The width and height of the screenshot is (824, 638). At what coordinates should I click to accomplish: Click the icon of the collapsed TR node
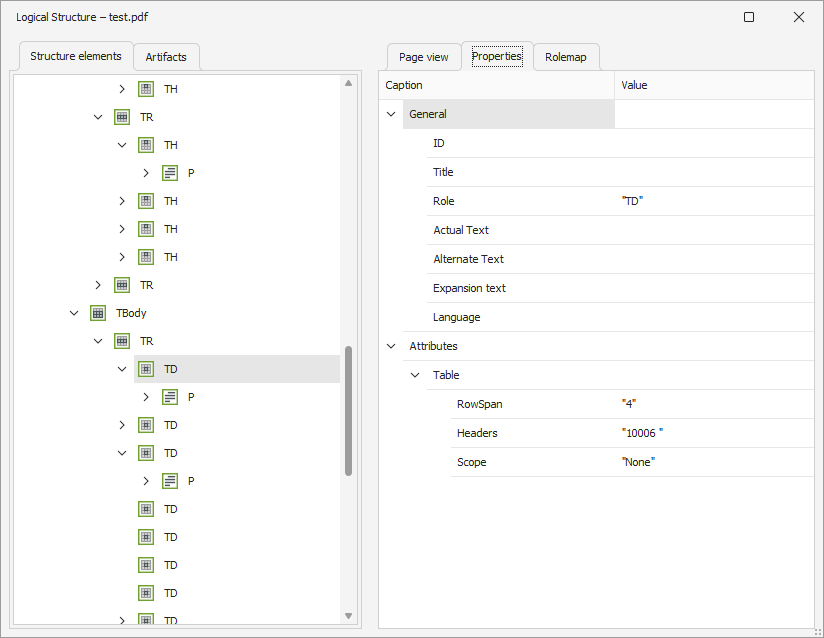coord(122,285)
